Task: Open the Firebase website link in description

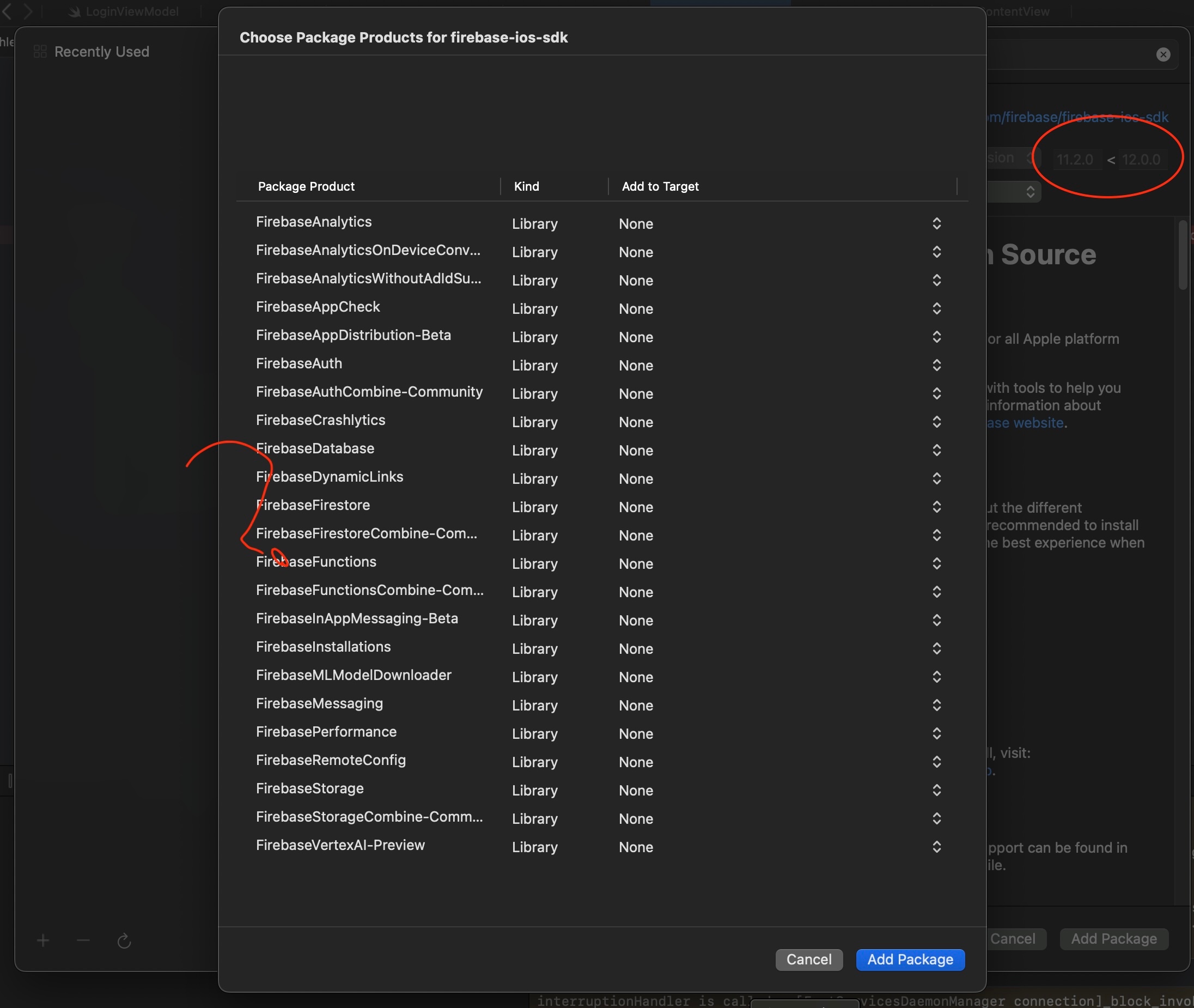Action: click(1026, 423)
